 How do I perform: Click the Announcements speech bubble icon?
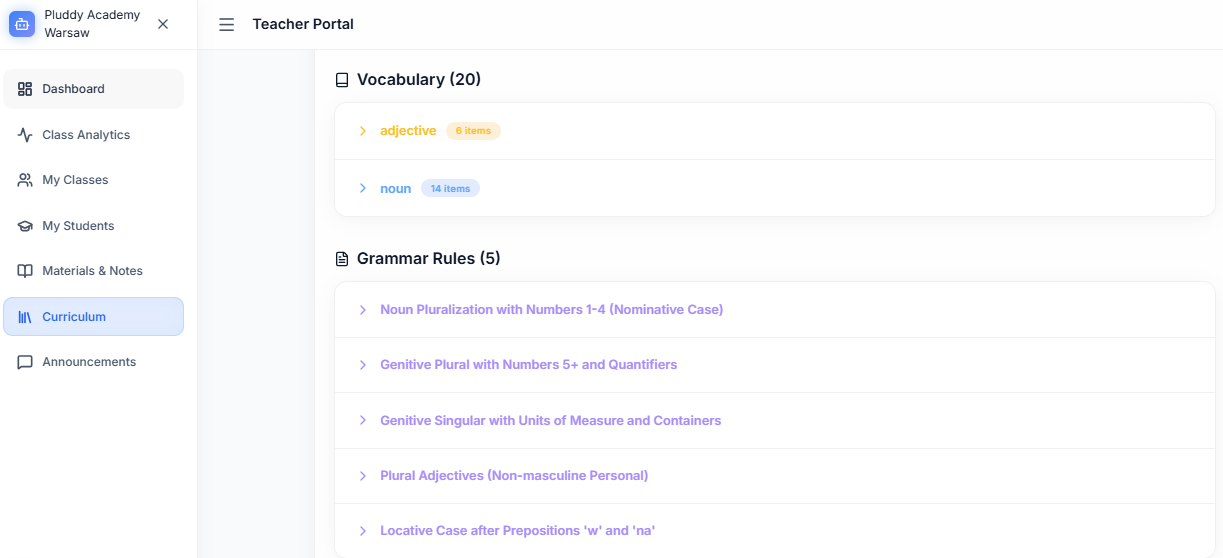tap(25, 362)
